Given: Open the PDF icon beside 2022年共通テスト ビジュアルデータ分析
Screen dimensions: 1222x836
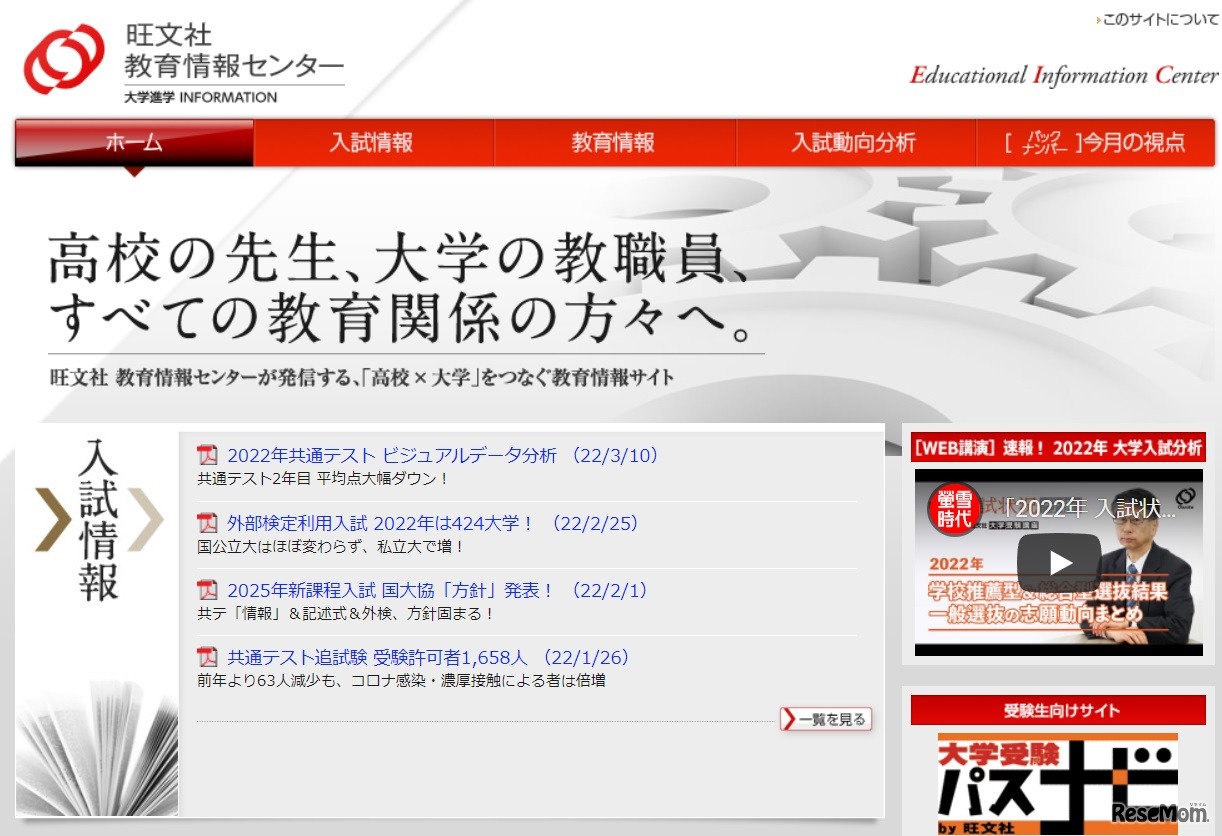Looking at the screenshot, I should 207,455.
